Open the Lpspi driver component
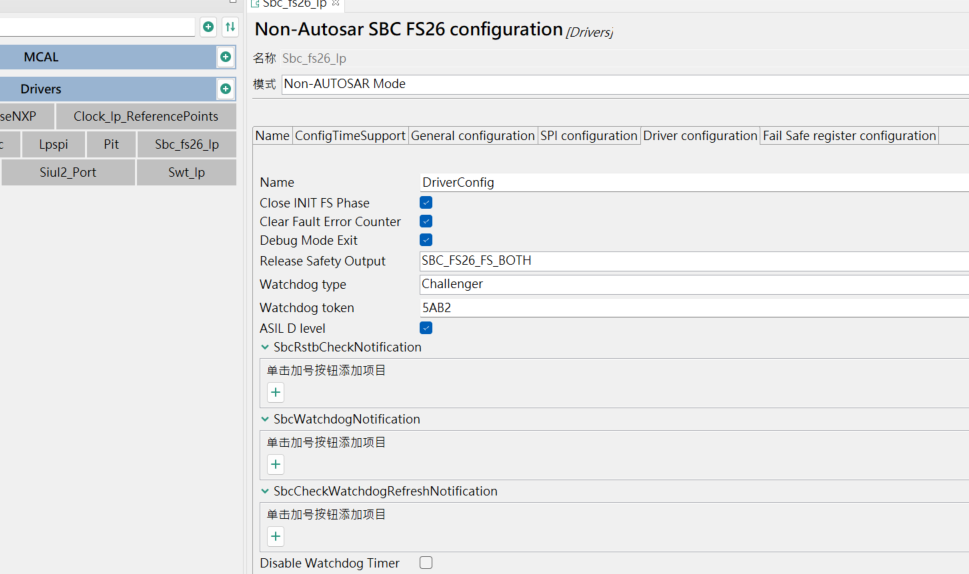The image size is (969, 574). pyautogui.click(x=53, y=145)
